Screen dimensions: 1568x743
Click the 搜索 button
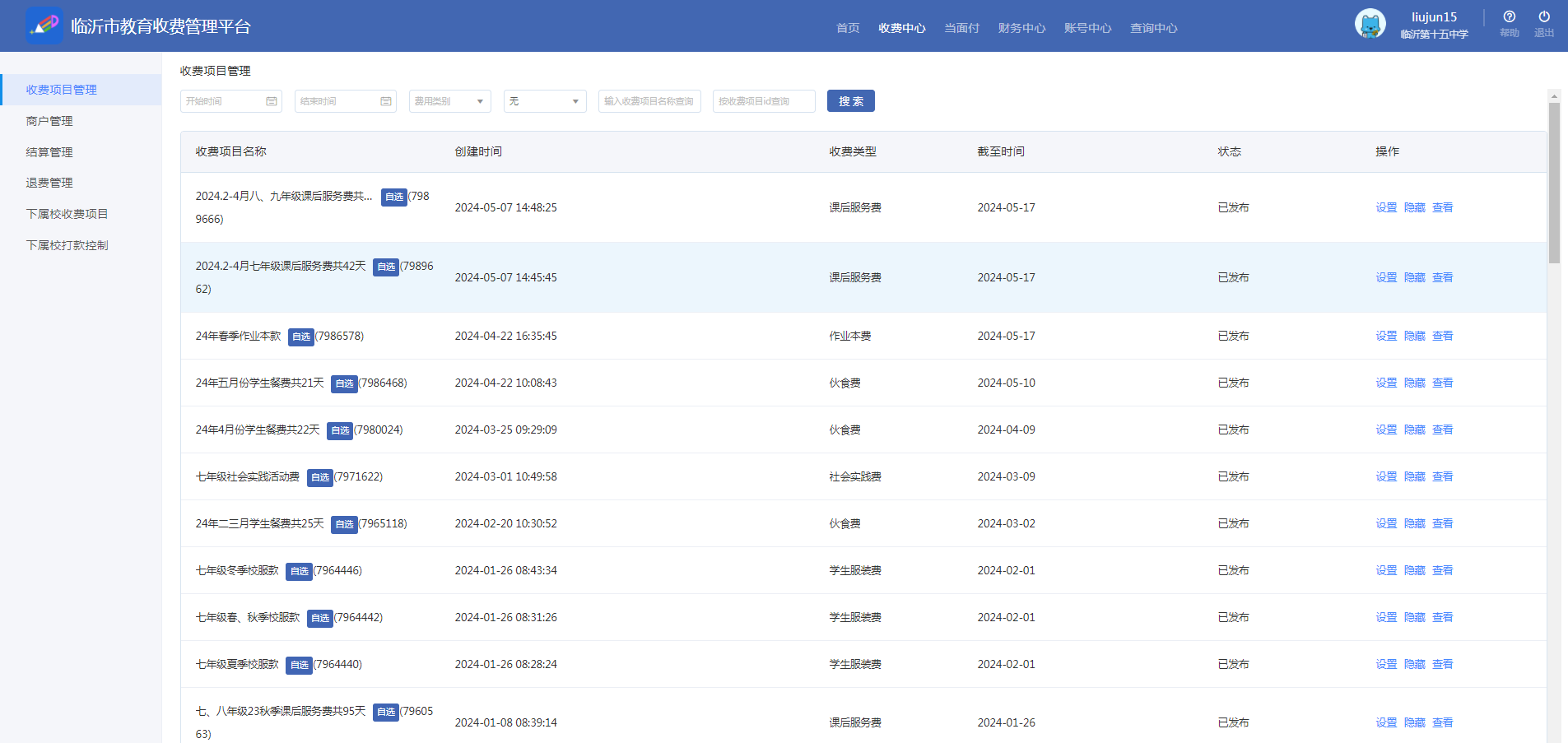pyautogui.click(x=850, y=101)
